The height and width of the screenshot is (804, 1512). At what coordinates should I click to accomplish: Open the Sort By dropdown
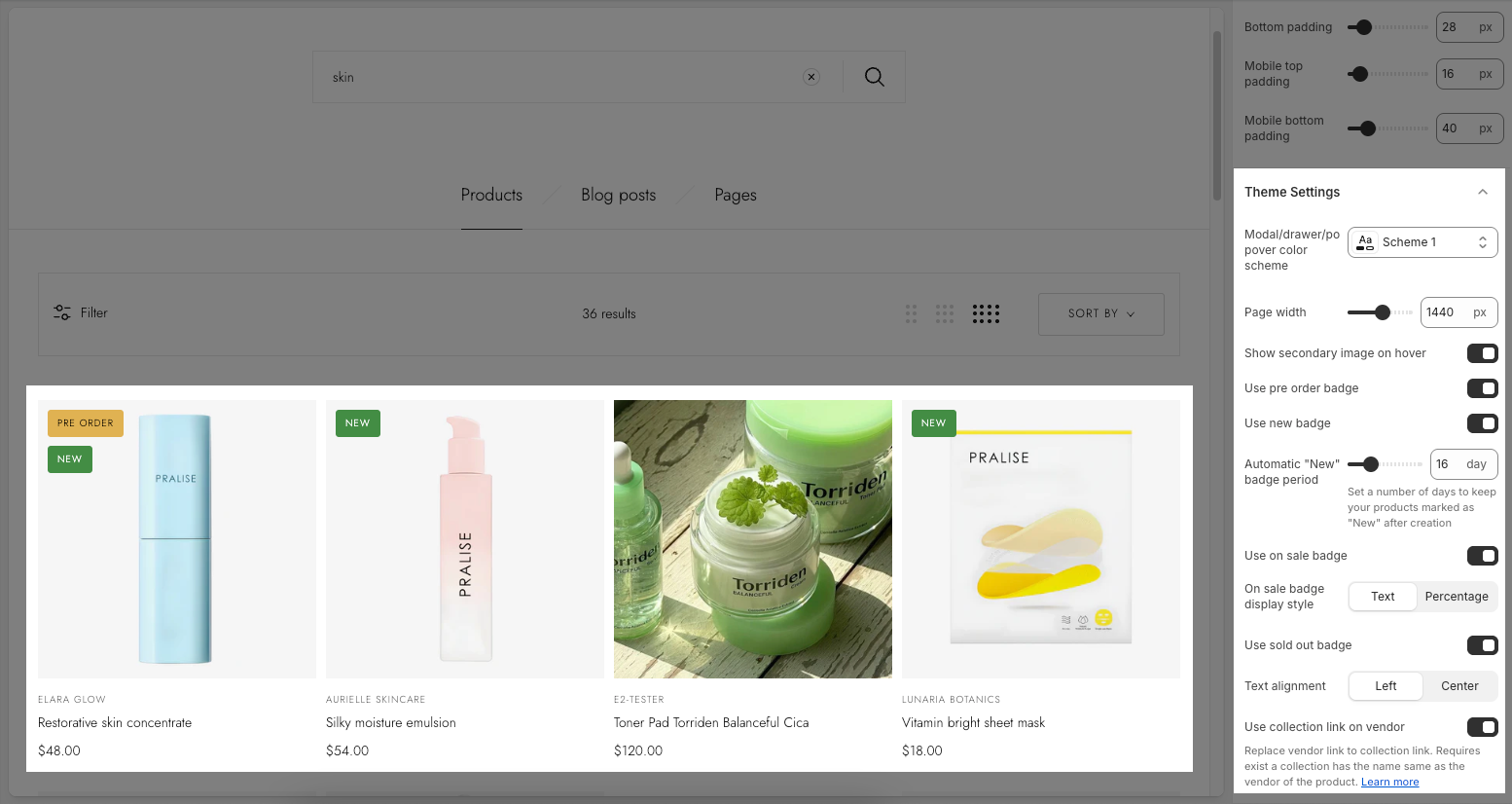pyautogui.click(x=1100, y=313)
